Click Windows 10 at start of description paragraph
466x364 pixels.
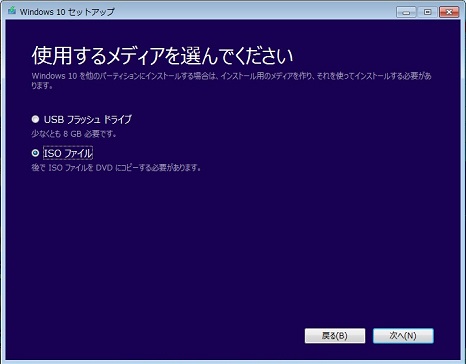(x=54, y=76)
